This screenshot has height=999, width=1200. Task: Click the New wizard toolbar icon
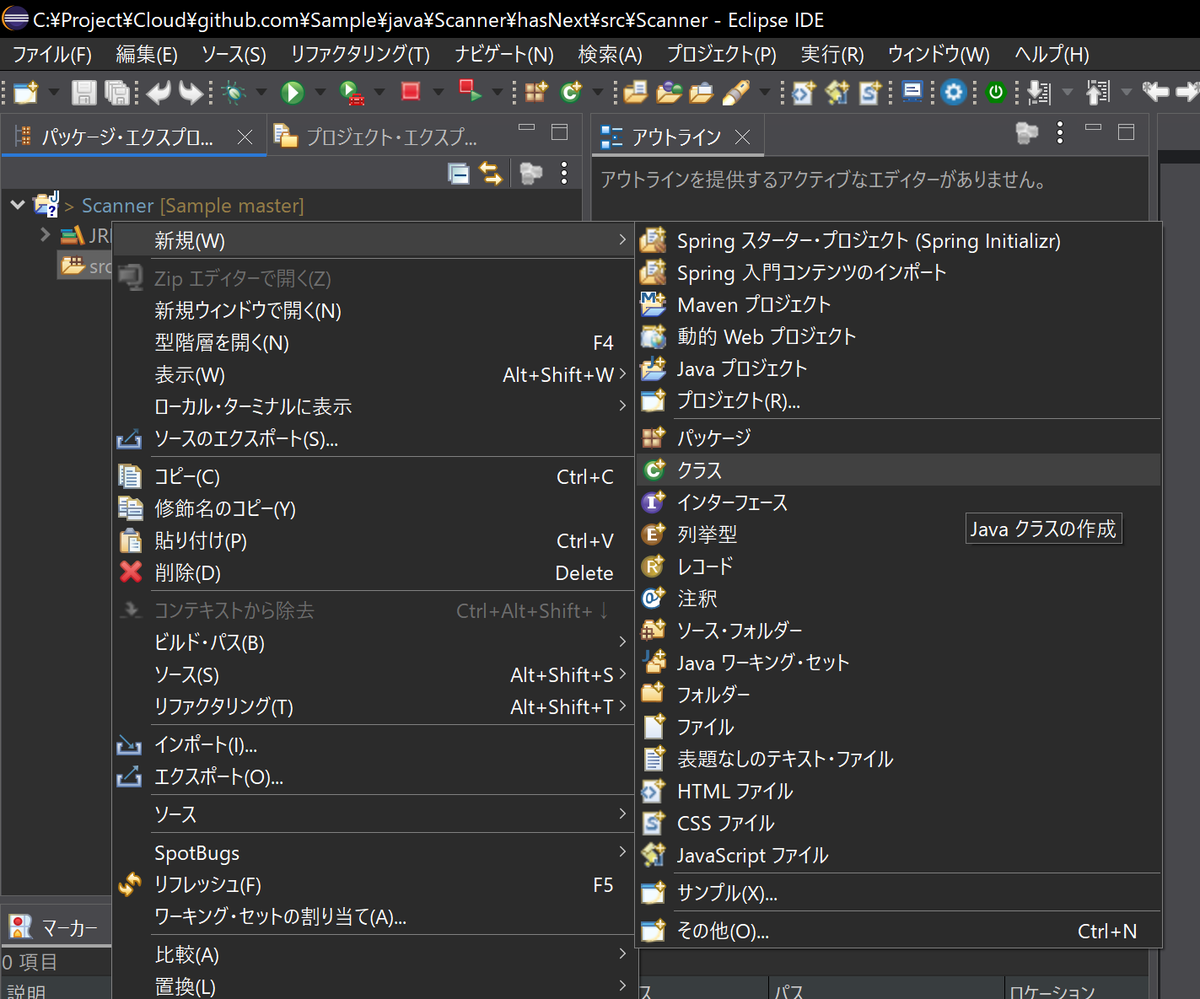pos(26,93)
